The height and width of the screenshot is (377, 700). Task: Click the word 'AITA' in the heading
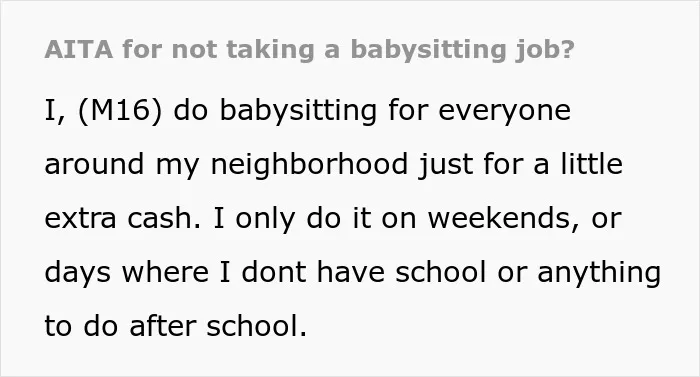(79, 49)
